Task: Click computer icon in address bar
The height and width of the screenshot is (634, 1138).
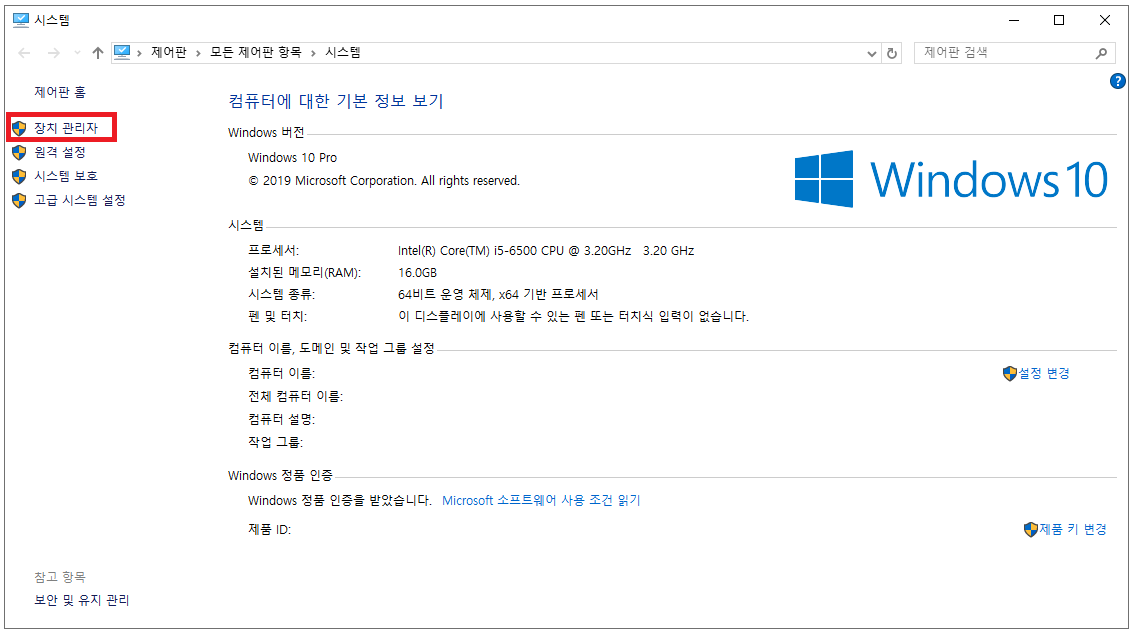Action: 122,52
